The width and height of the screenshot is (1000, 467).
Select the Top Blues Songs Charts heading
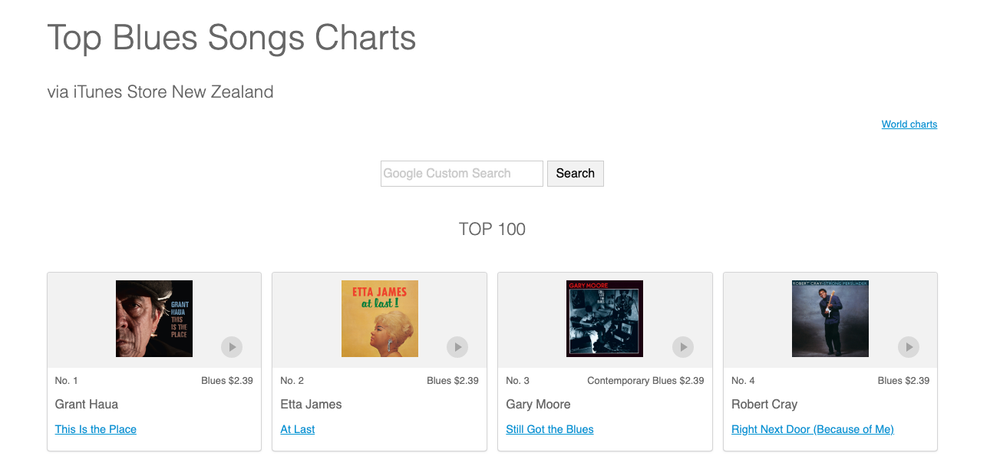coord(232,38)
